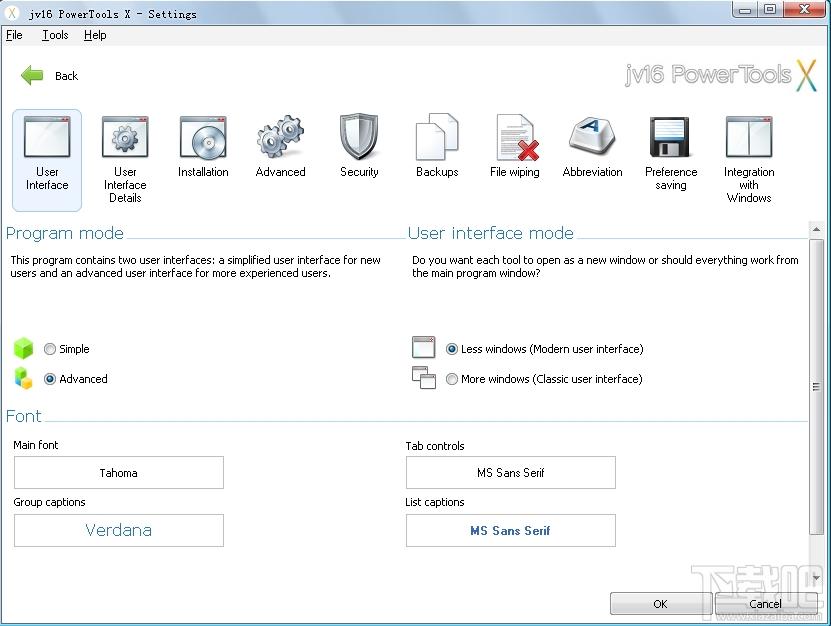
Task: Open the Advanced settings gears icon
Action: point(280,137)
